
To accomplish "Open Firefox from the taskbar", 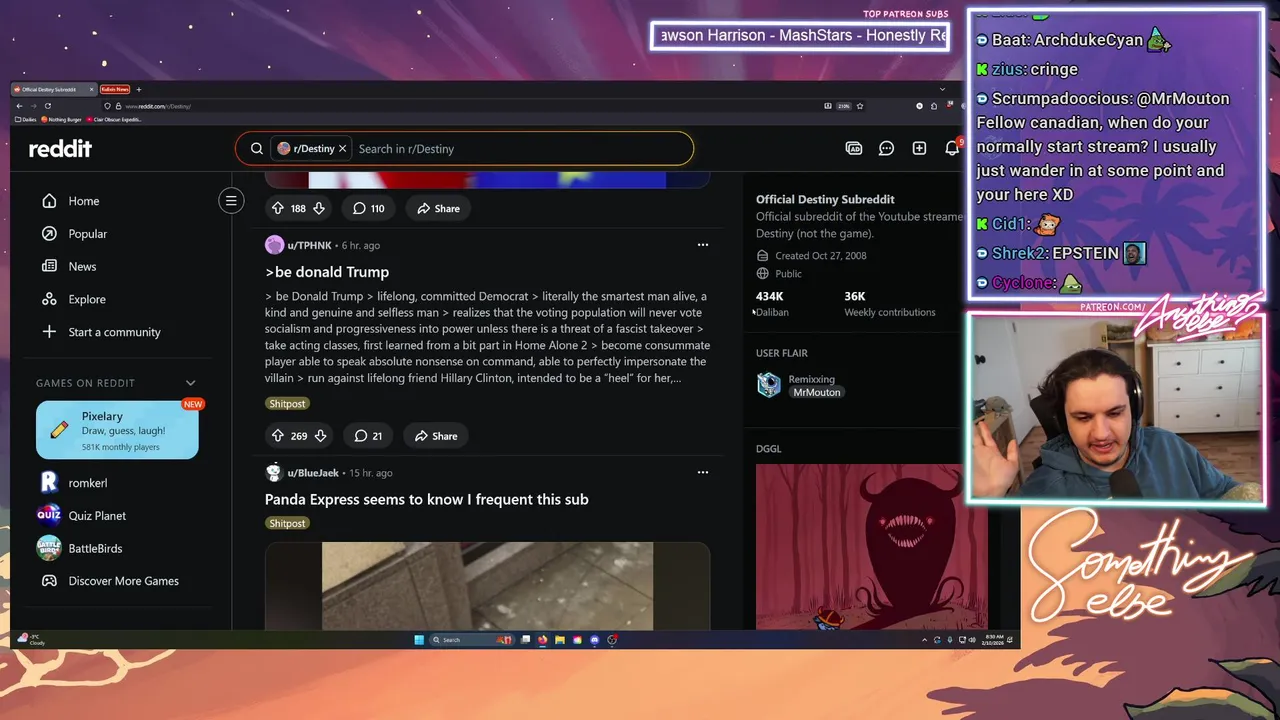I will (x=542, y=640).
